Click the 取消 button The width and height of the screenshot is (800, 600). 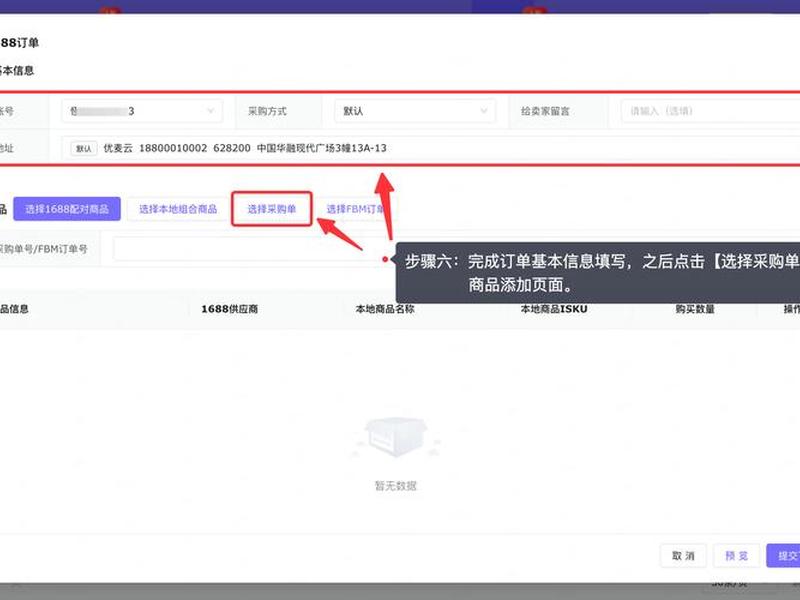pos(683,556)
